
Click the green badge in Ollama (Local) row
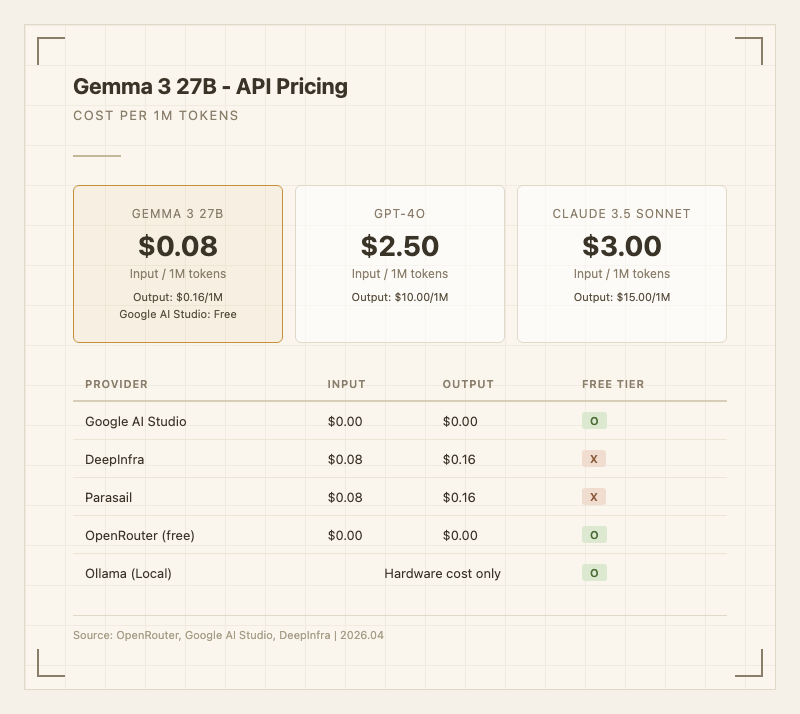tap(594, 573)
